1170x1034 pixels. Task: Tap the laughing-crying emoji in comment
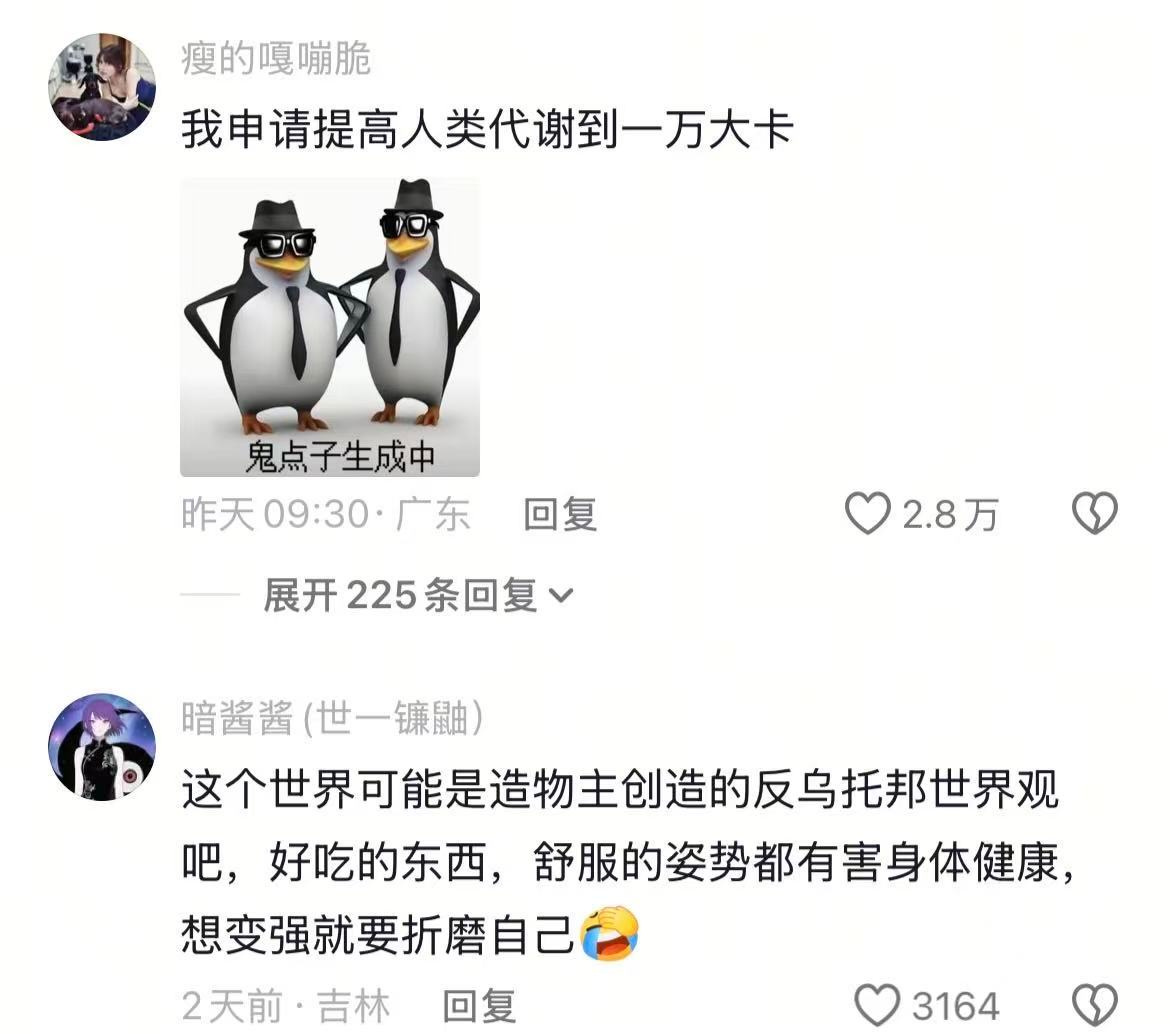[610, 933]
